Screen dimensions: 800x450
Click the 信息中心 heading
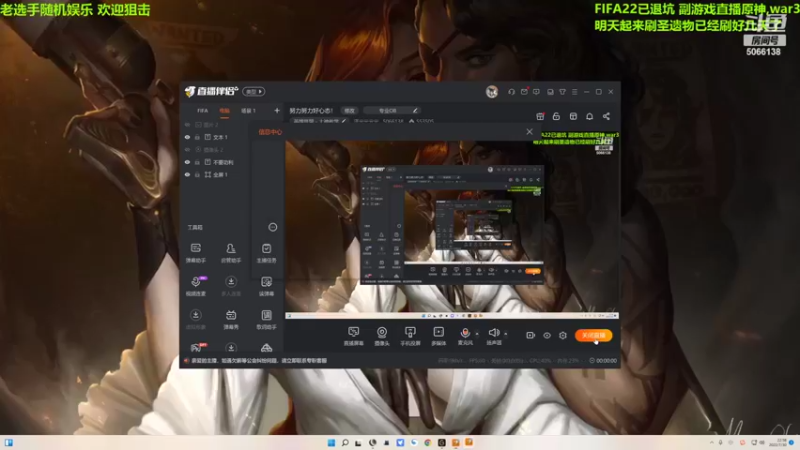point(270,132)
